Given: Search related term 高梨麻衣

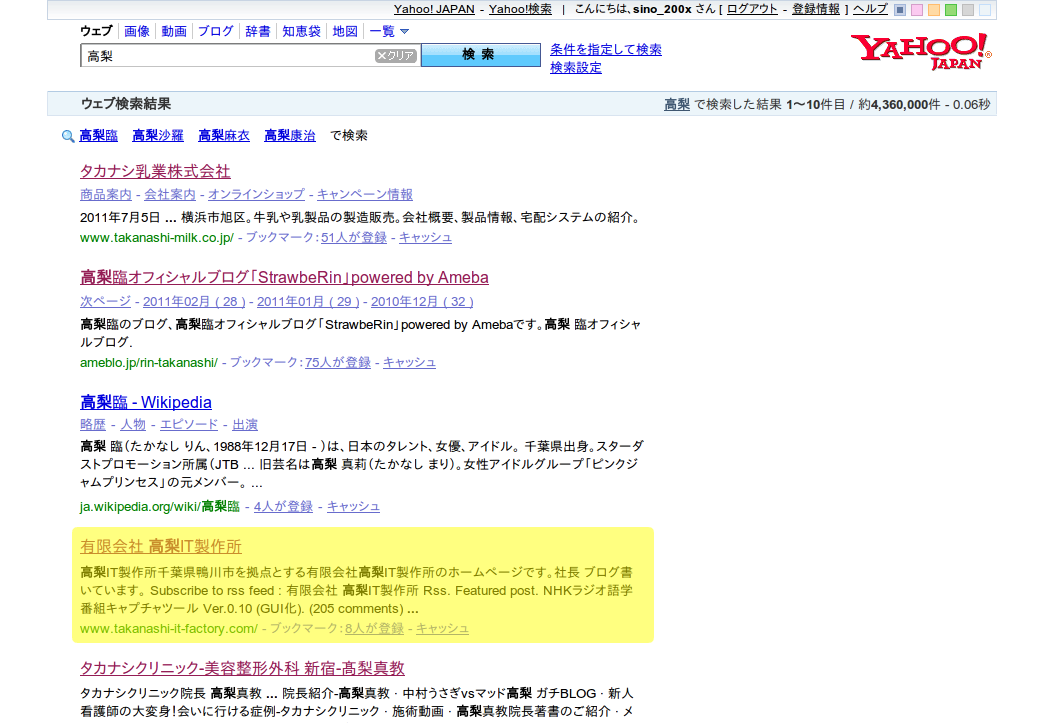Looking at the screenshot, I should (x=224, y=136).
